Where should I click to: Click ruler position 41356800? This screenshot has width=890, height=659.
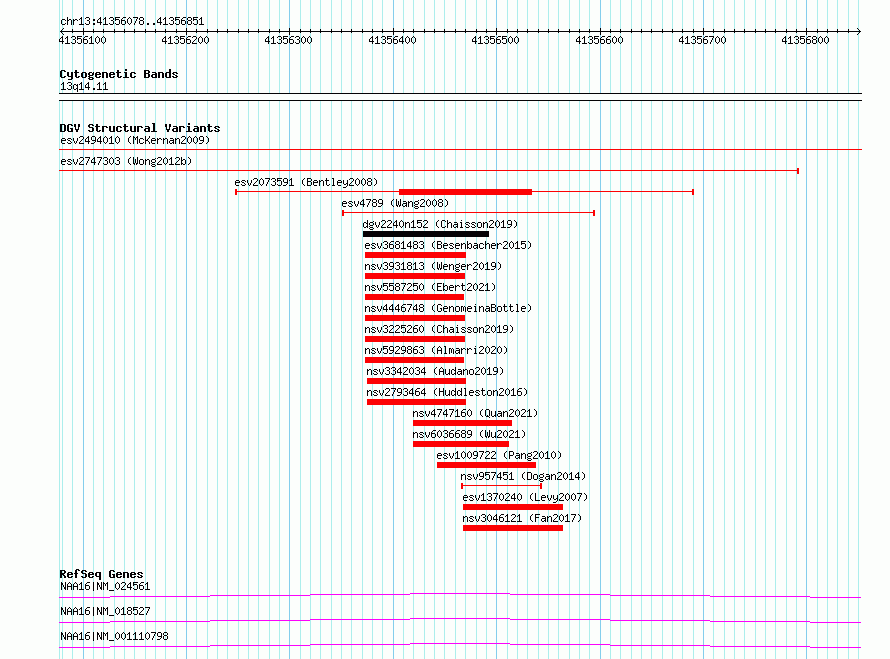tap(805, 40)
